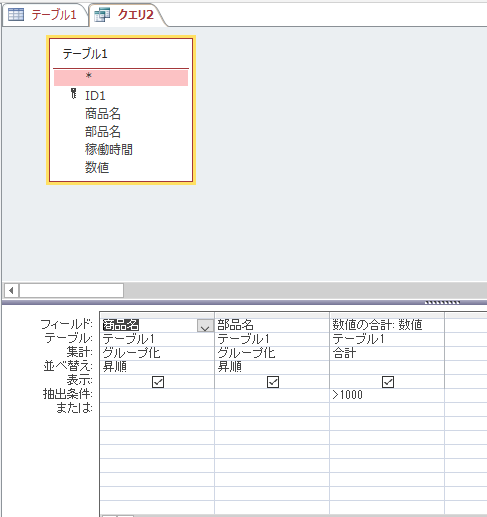Select the asterisk all-fields row in テーブル1
The height and width of the screenshot is (517, 487).
(x=121, y=77)
